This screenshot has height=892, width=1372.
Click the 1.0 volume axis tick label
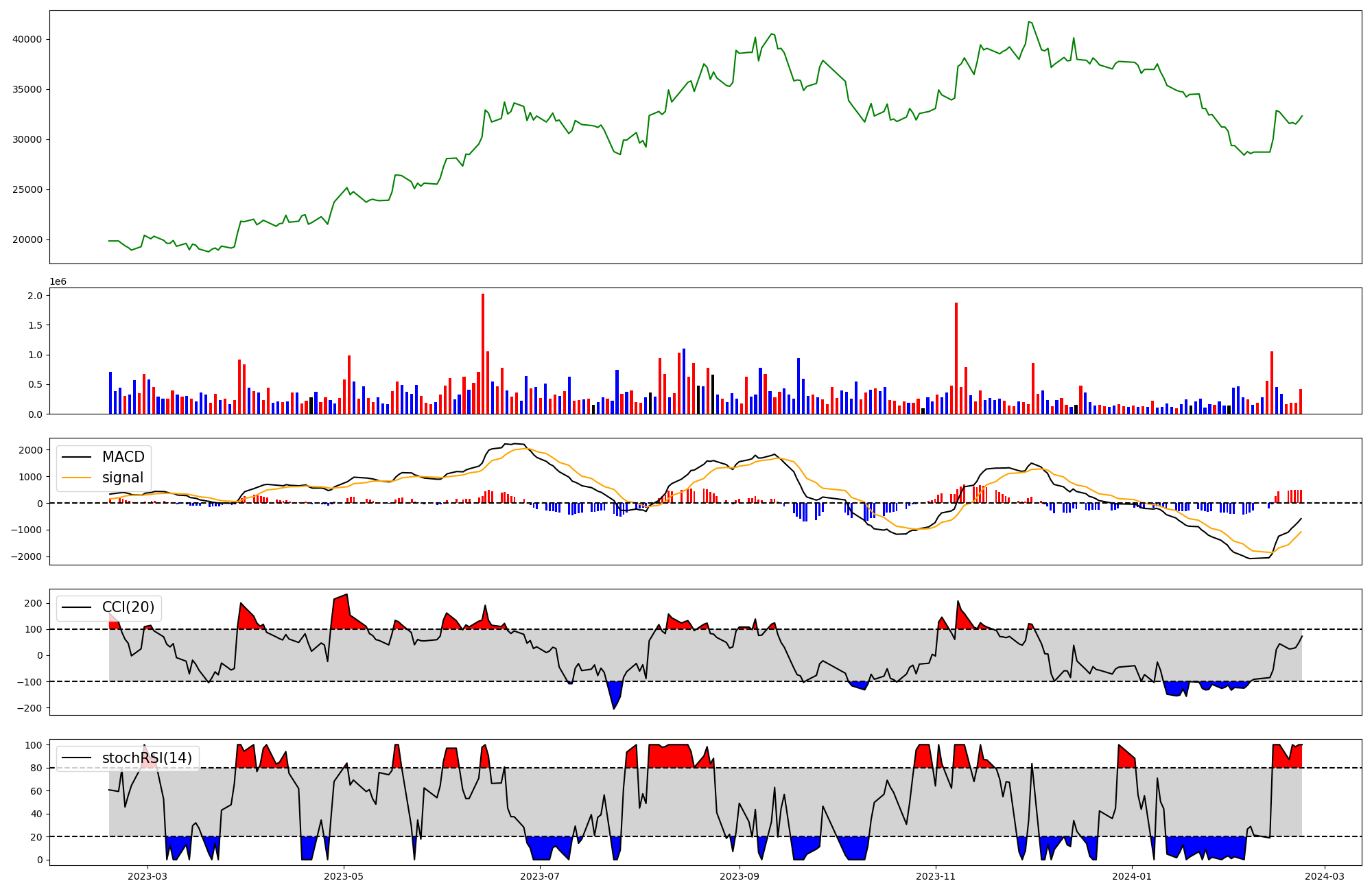35,355
